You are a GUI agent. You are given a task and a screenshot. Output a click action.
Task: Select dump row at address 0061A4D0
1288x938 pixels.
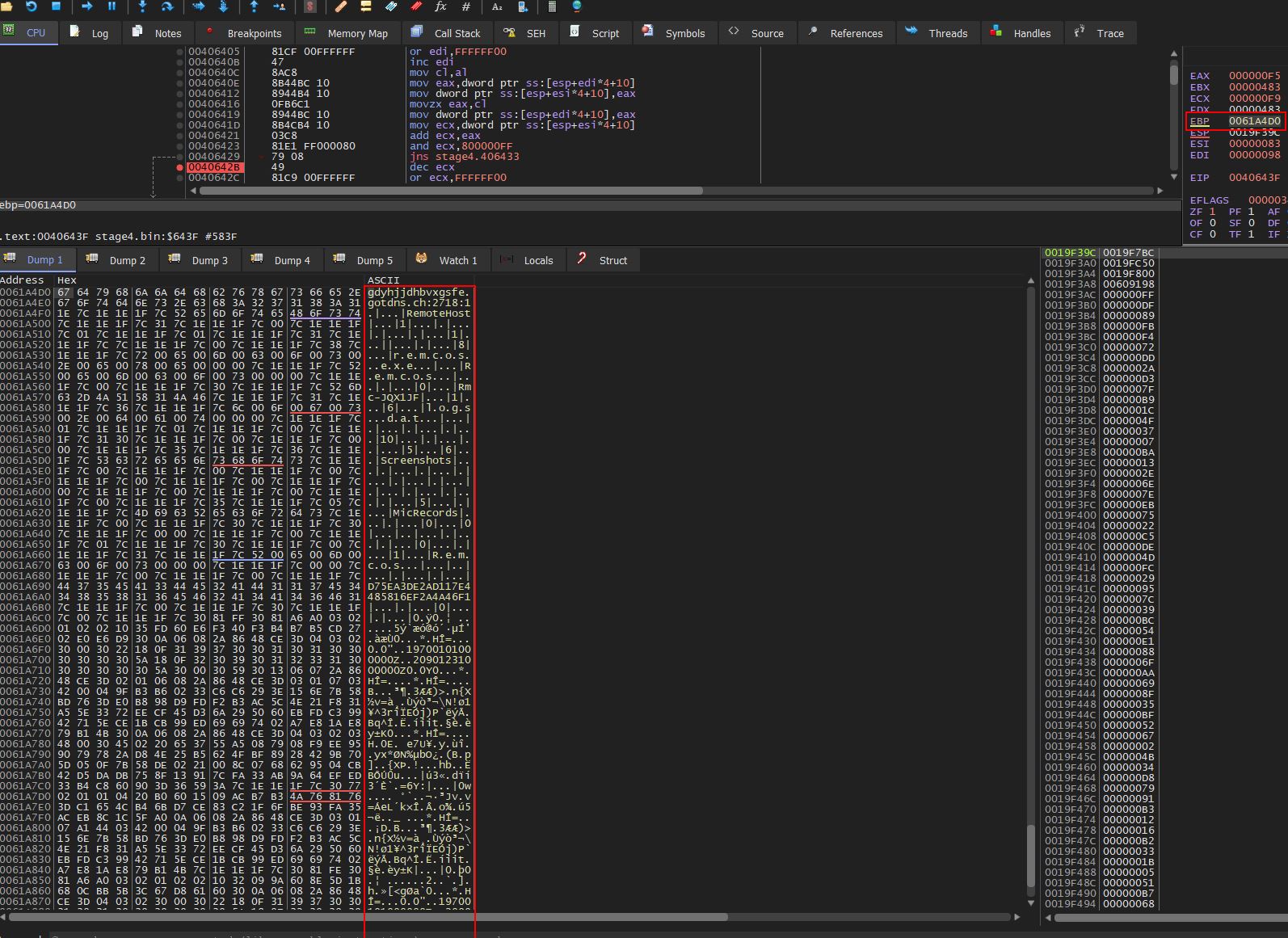click(x=236, y=292)
